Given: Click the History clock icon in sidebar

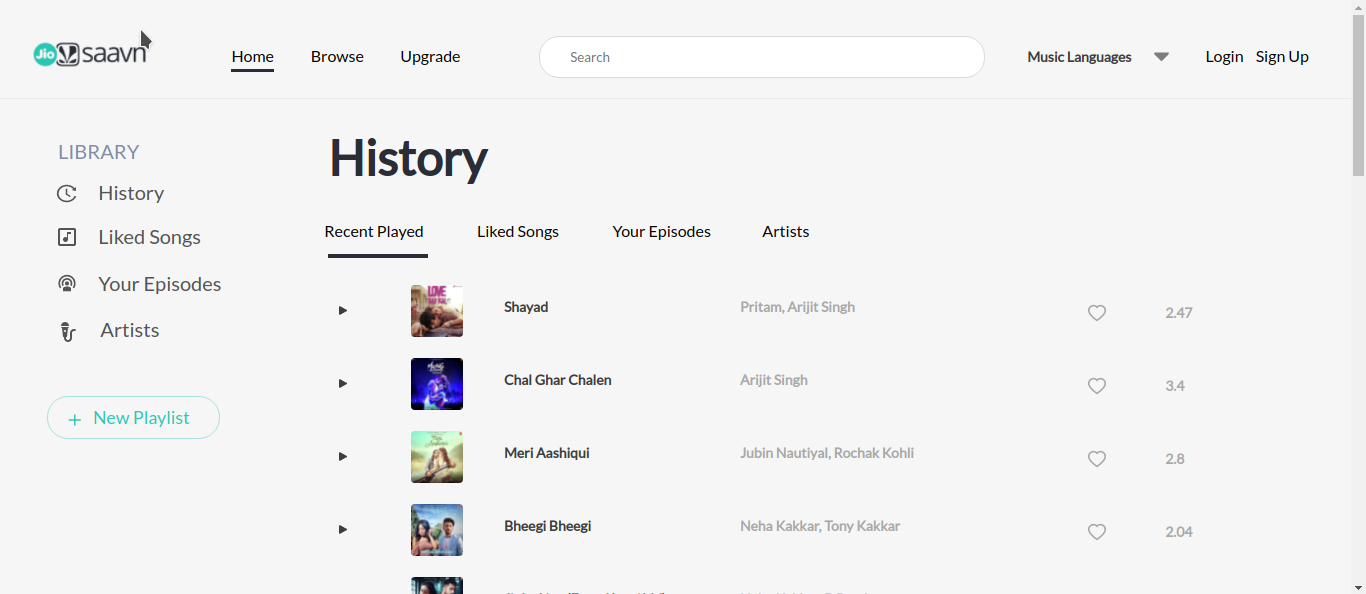Looking at the screenshot, I should [x=67, y=192].
